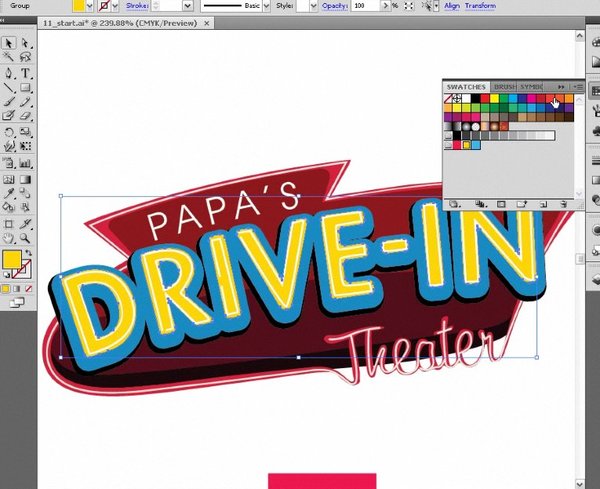Select the Type tool
The width and height of the screenshot is (600, 489).
25,73
